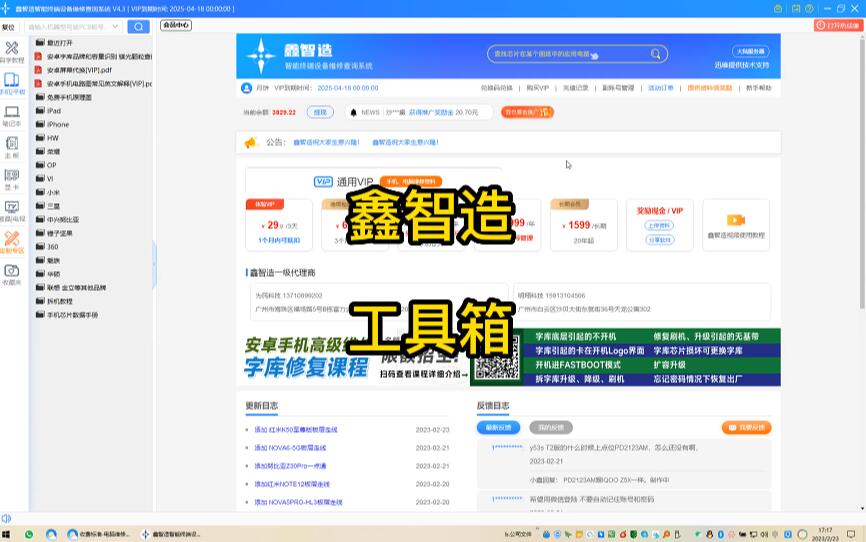The height and width of the screenshot is (542, 866).
Task: Open the 显卡 graphics card sidebar icon
Action: 12,177
